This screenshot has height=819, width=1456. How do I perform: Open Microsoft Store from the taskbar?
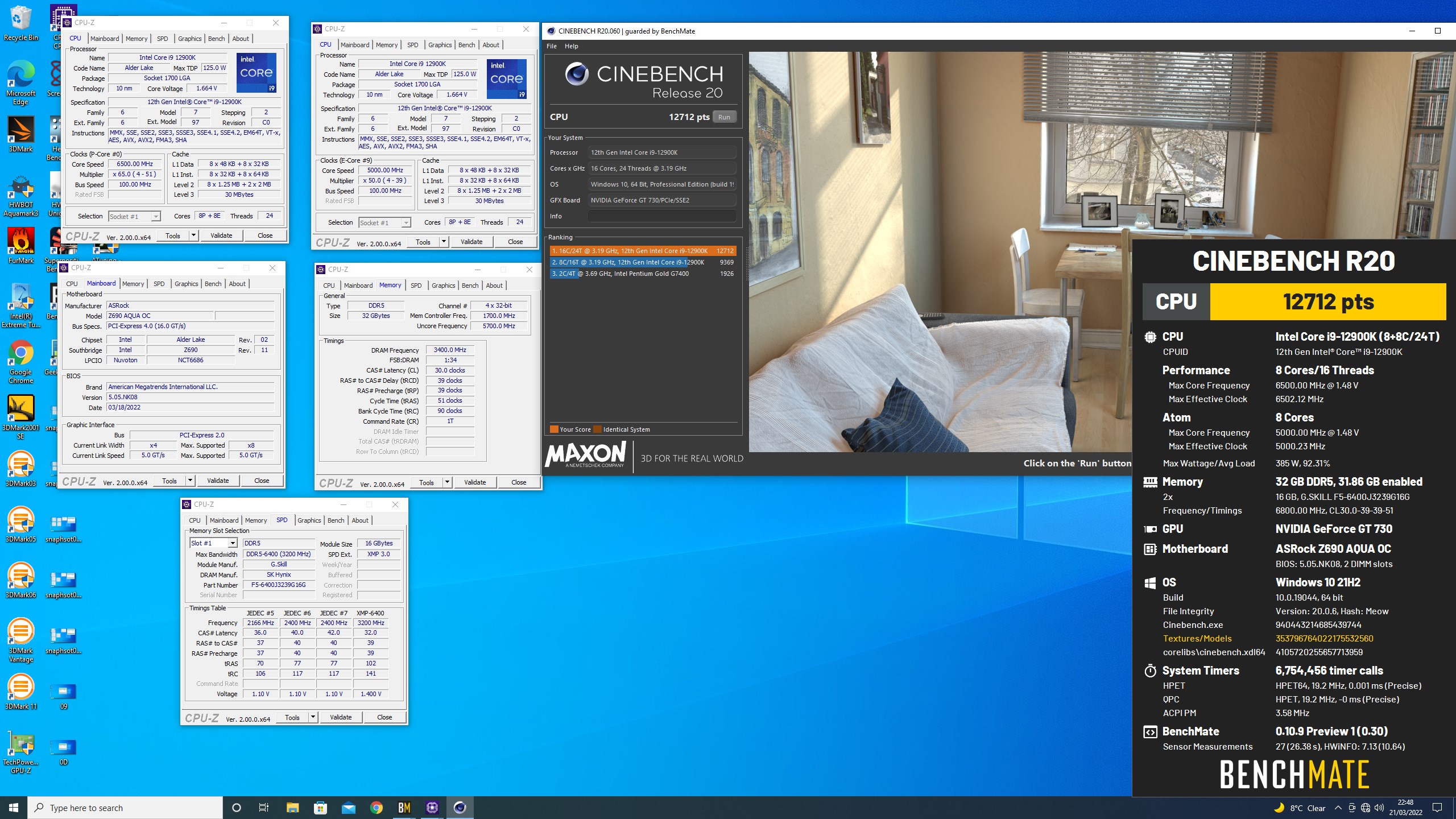coord(320,808)
